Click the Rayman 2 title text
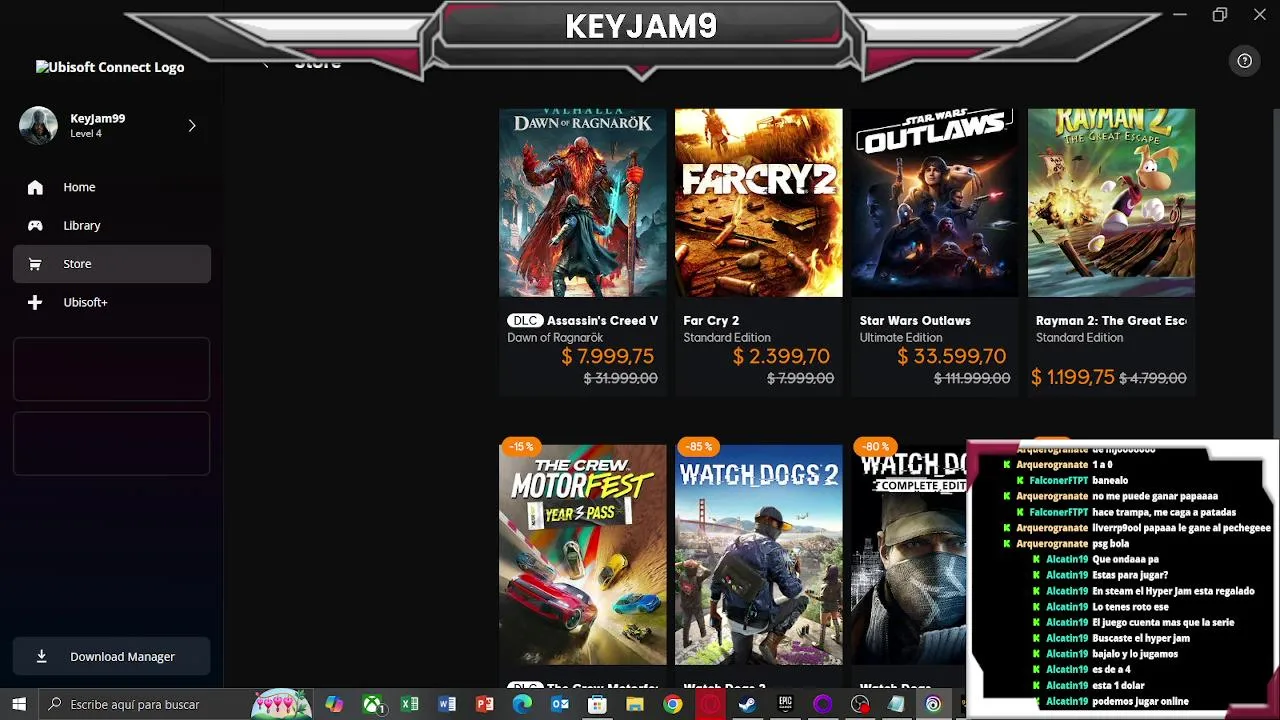 [1111, 321]
